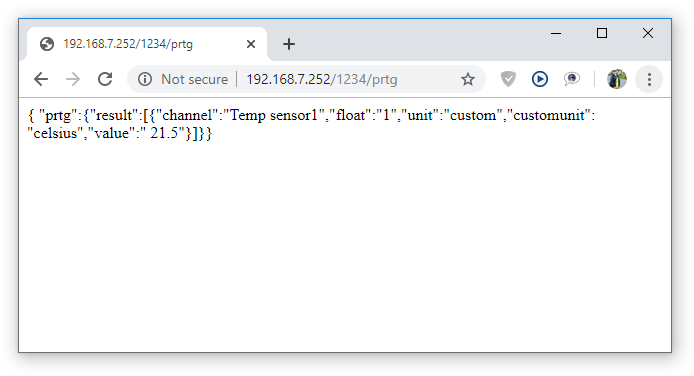This screenshot has height=376, width=694.
Task: Click the Not secure label
Action: coord(194,79)
